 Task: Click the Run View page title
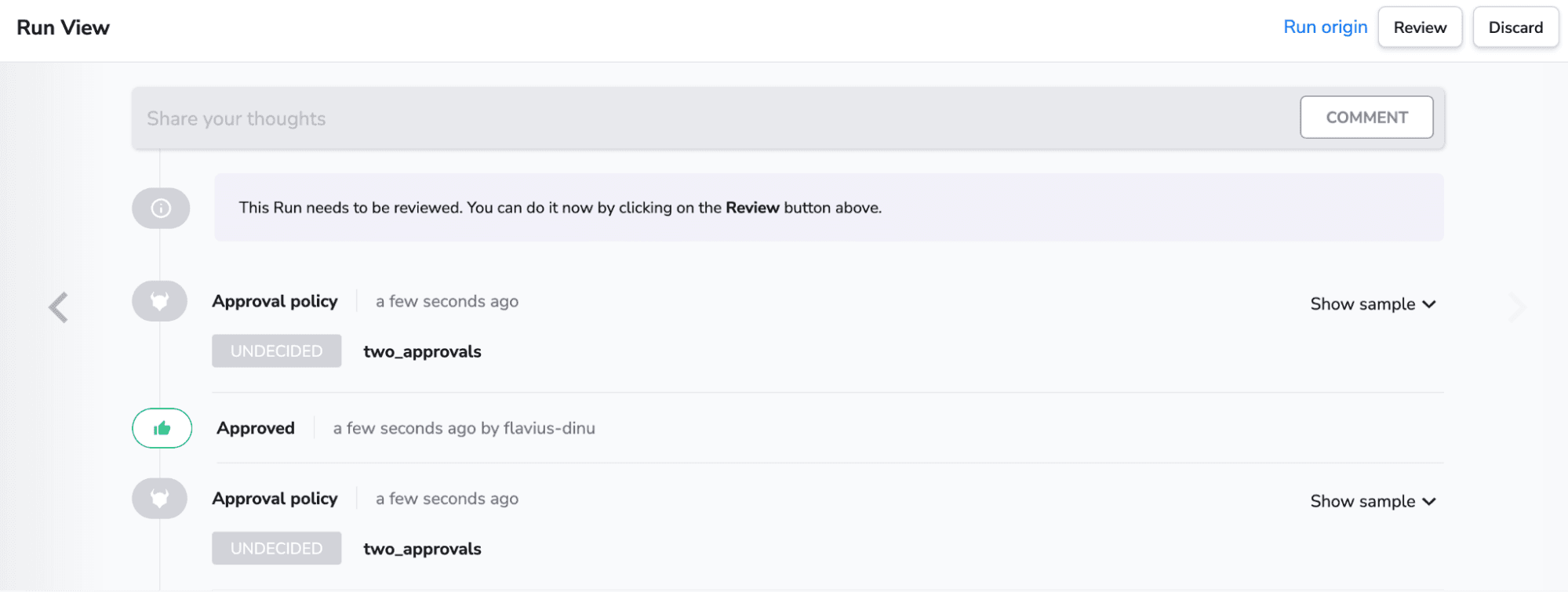(63, 27)
